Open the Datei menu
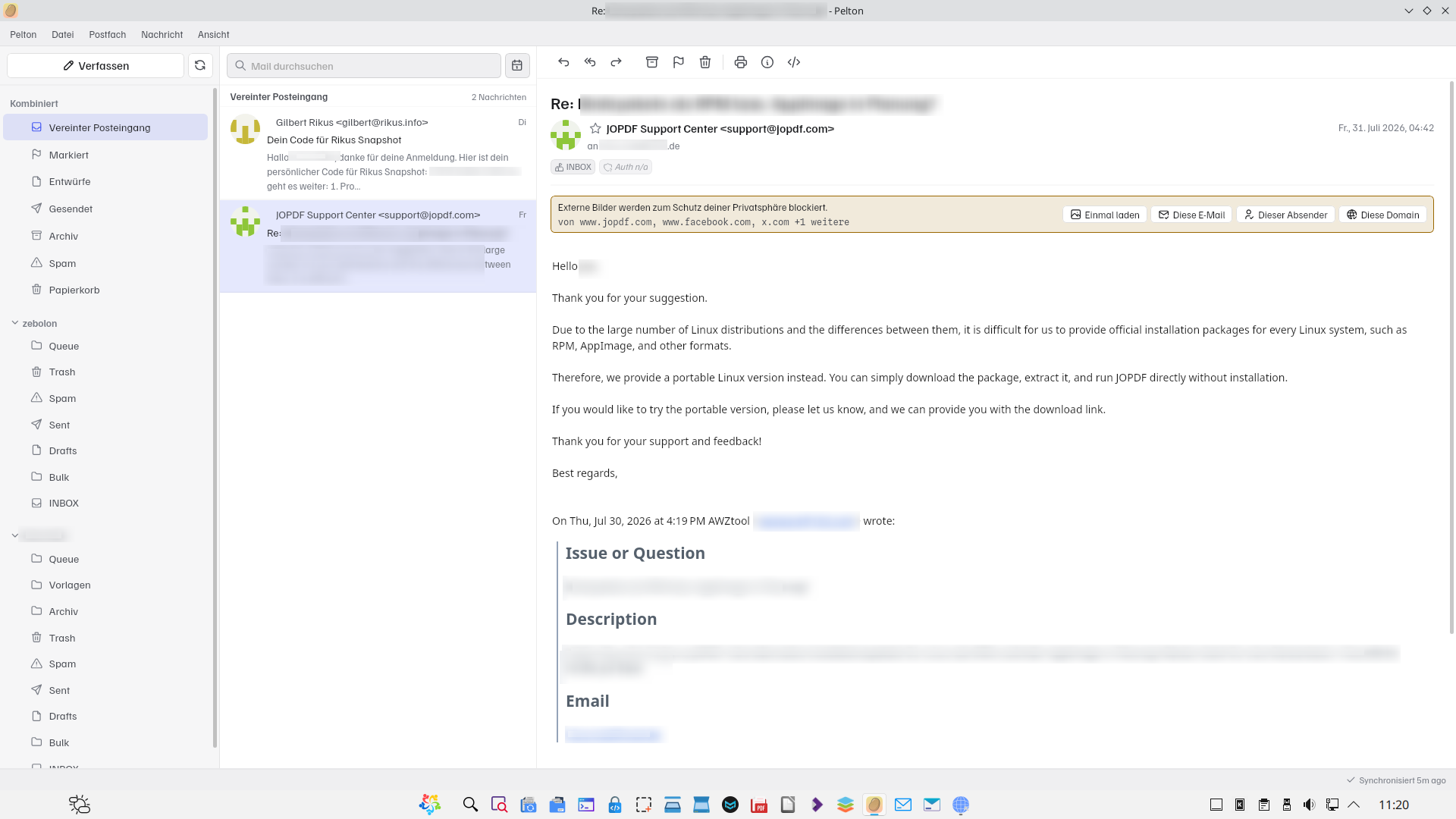 (63, 35)
